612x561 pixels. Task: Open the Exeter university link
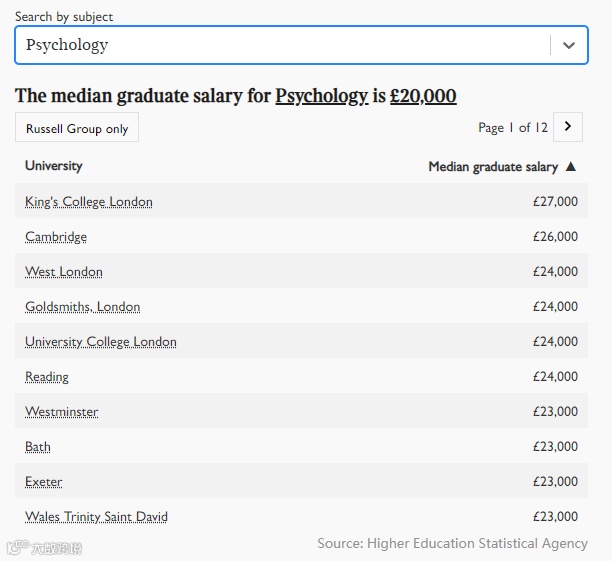pyautogui.click(x=44, y=482)
